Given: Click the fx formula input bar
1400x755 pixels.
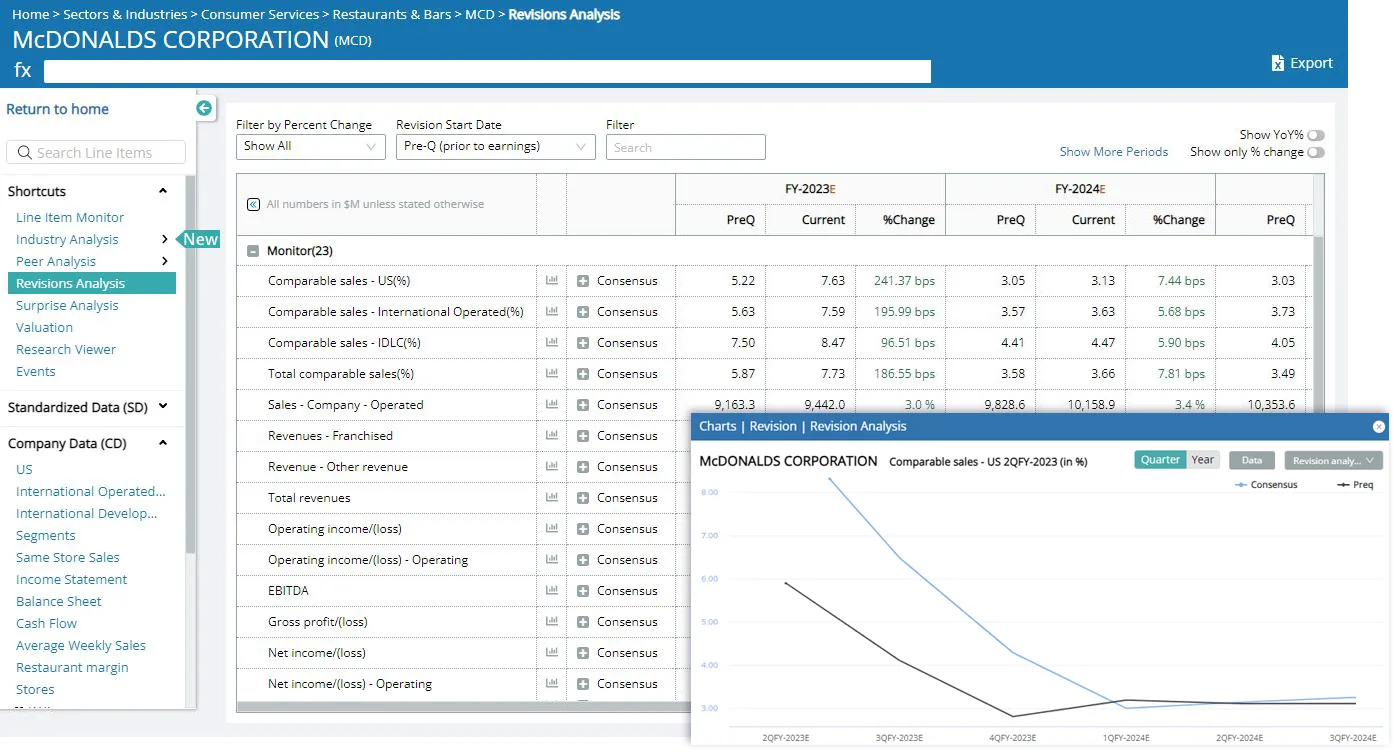Looking at the screenshot, I should coord(487,71).
